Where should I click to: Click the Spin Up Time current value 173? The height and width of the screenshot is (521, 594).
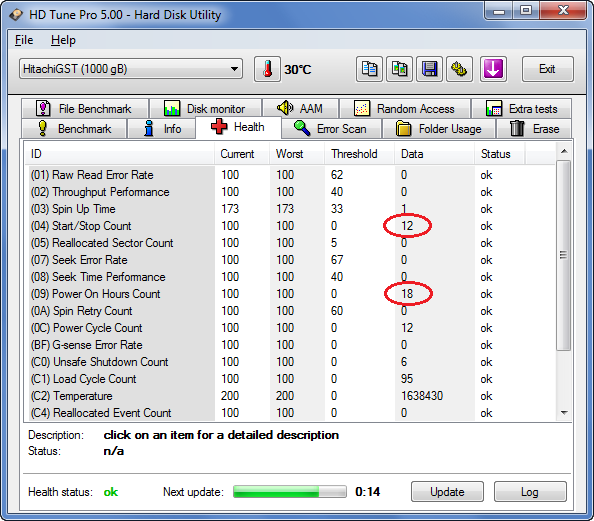pos(230,209)
